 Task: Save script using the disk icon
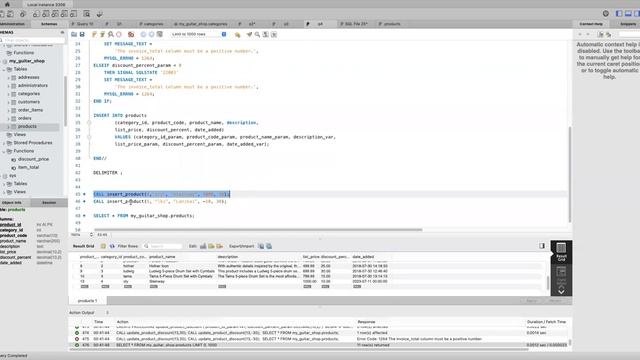pos(82,35)
